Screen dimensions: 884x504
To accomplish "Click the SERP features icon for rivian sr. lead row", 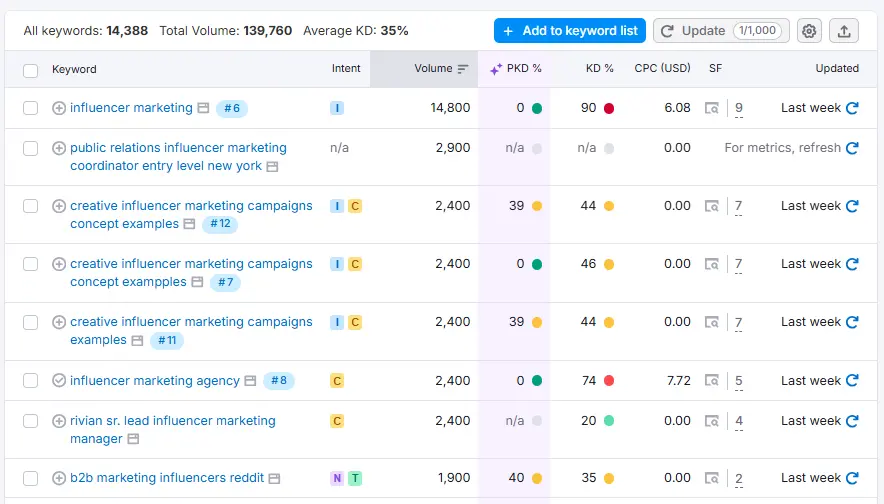I will point(712,421).
